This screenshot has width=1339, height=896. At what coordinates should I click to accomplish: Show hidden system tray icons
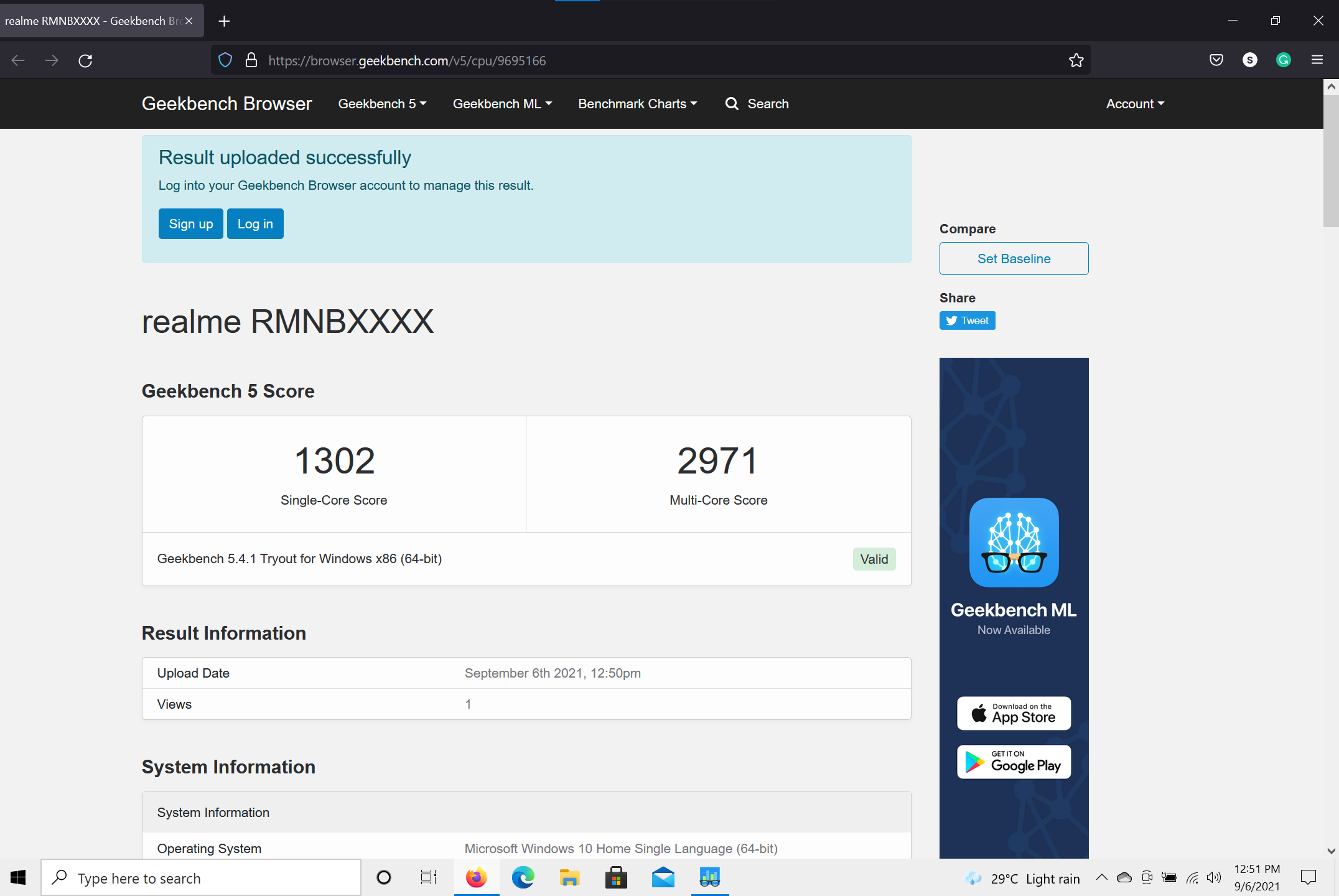(x=1102, y=878)
